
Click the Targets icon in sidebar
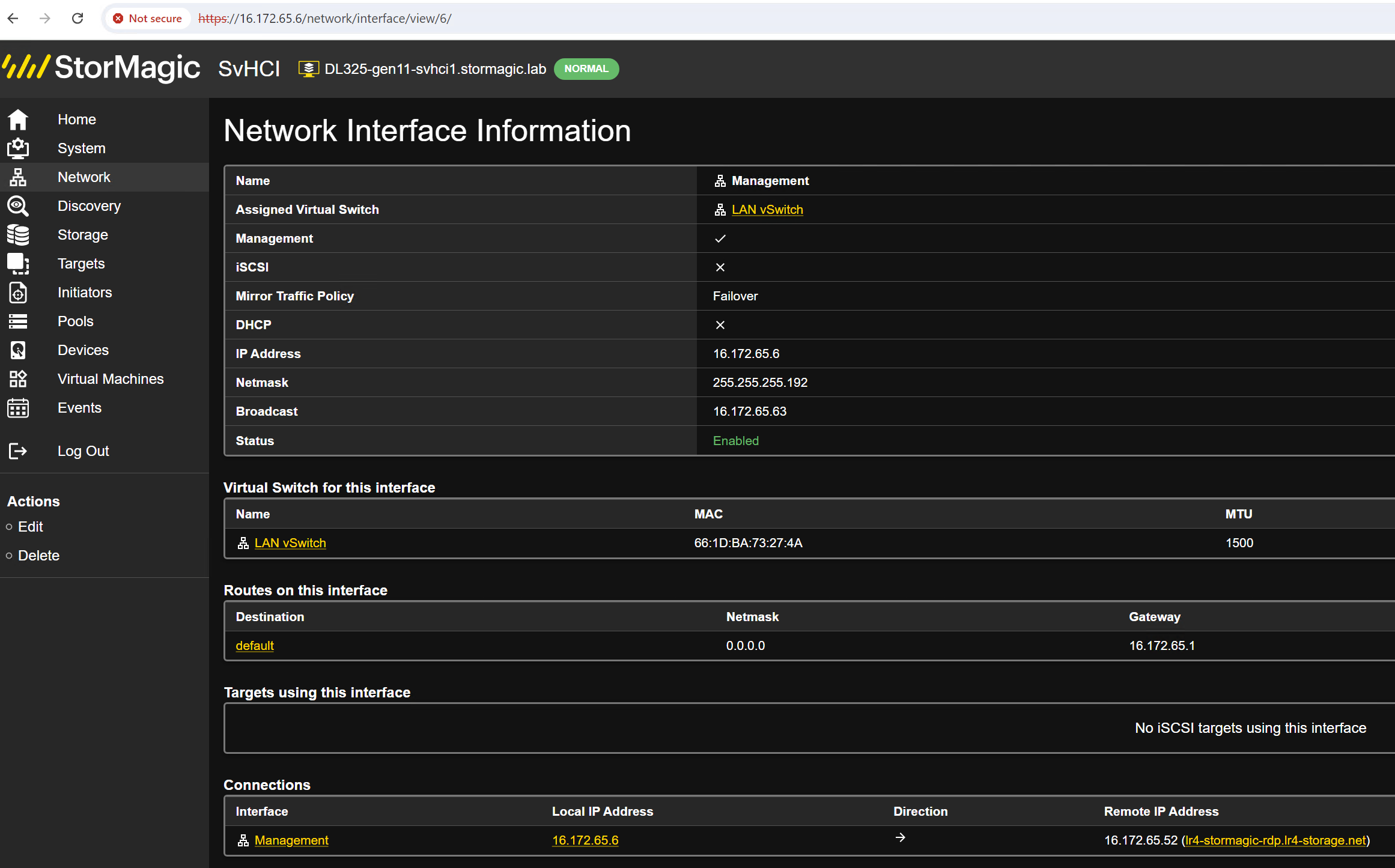tap(18, 264)
